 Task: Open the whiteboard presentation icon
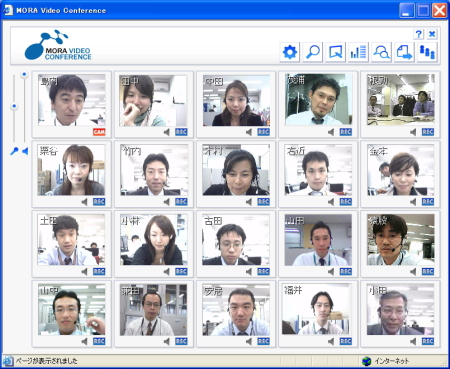pyautogui.click(x=335, y=52)
